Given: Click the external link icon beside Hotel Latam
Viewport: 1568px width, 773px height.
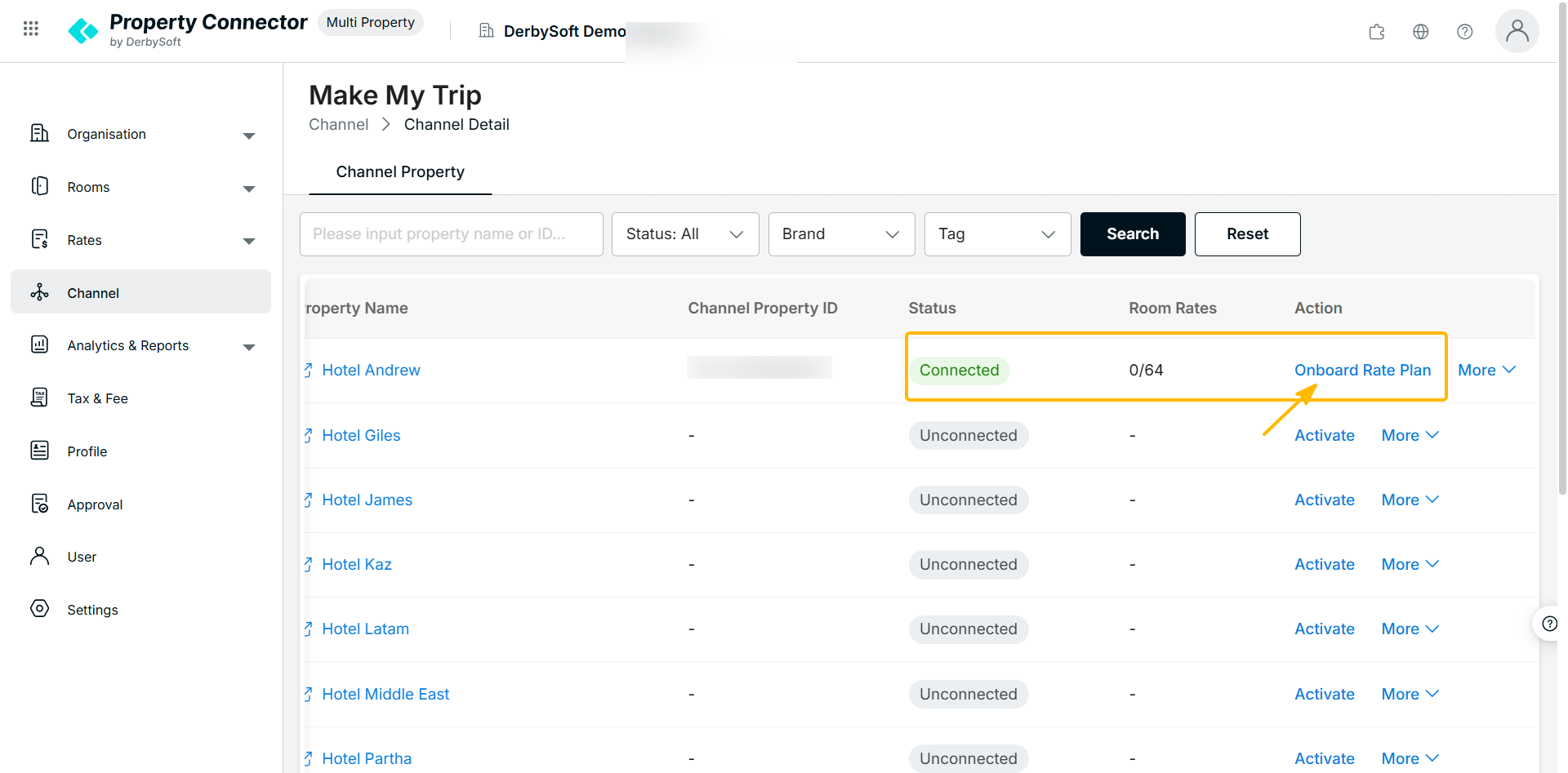Looking at the screenshot, I should pyautogui.click(x=309, y=629).
